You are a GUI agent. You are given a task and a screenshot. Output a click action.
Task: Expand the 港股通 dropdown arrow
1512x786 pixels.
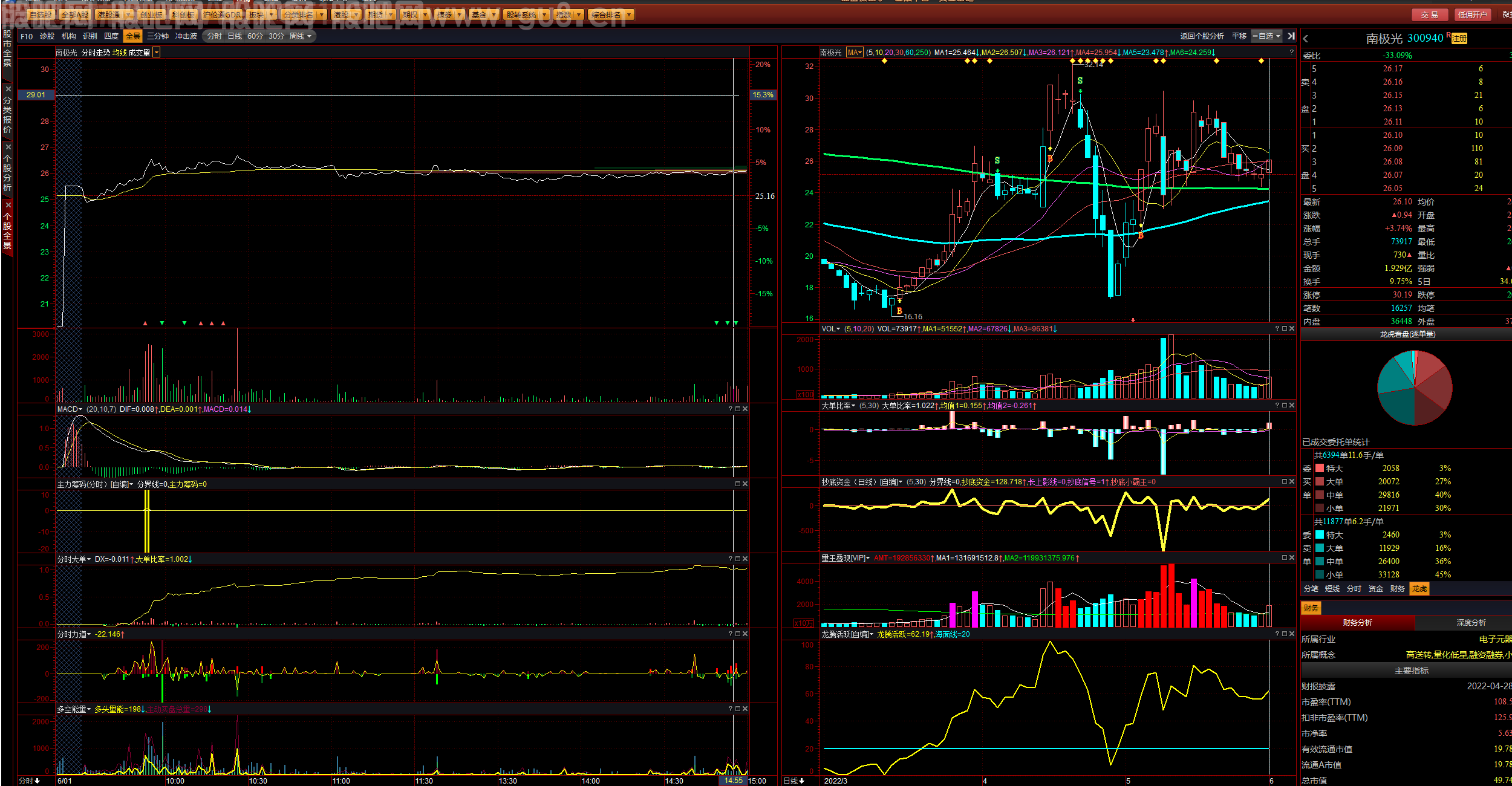pos(128,15)
